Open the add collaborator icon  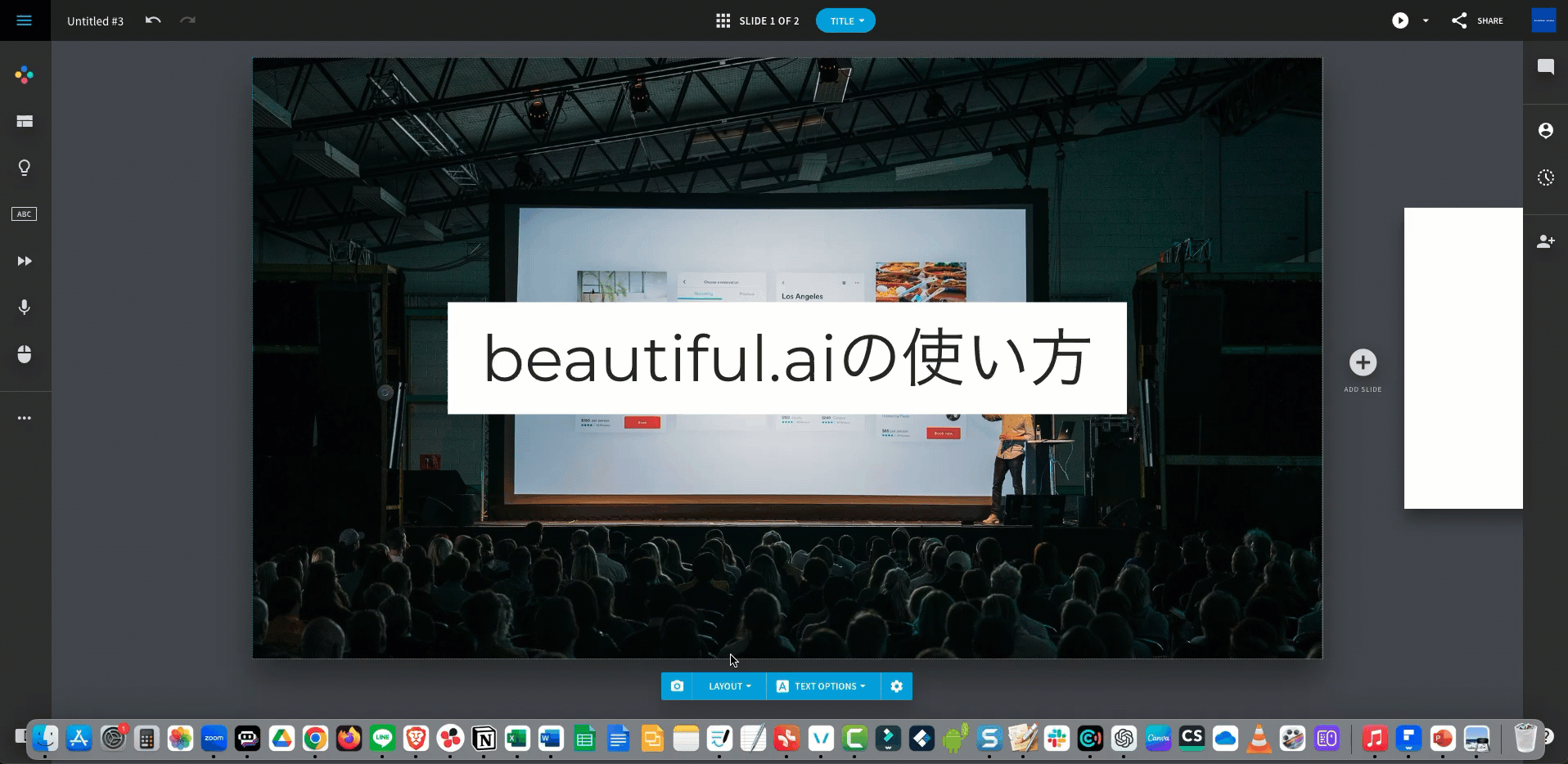pos(1545,241)
